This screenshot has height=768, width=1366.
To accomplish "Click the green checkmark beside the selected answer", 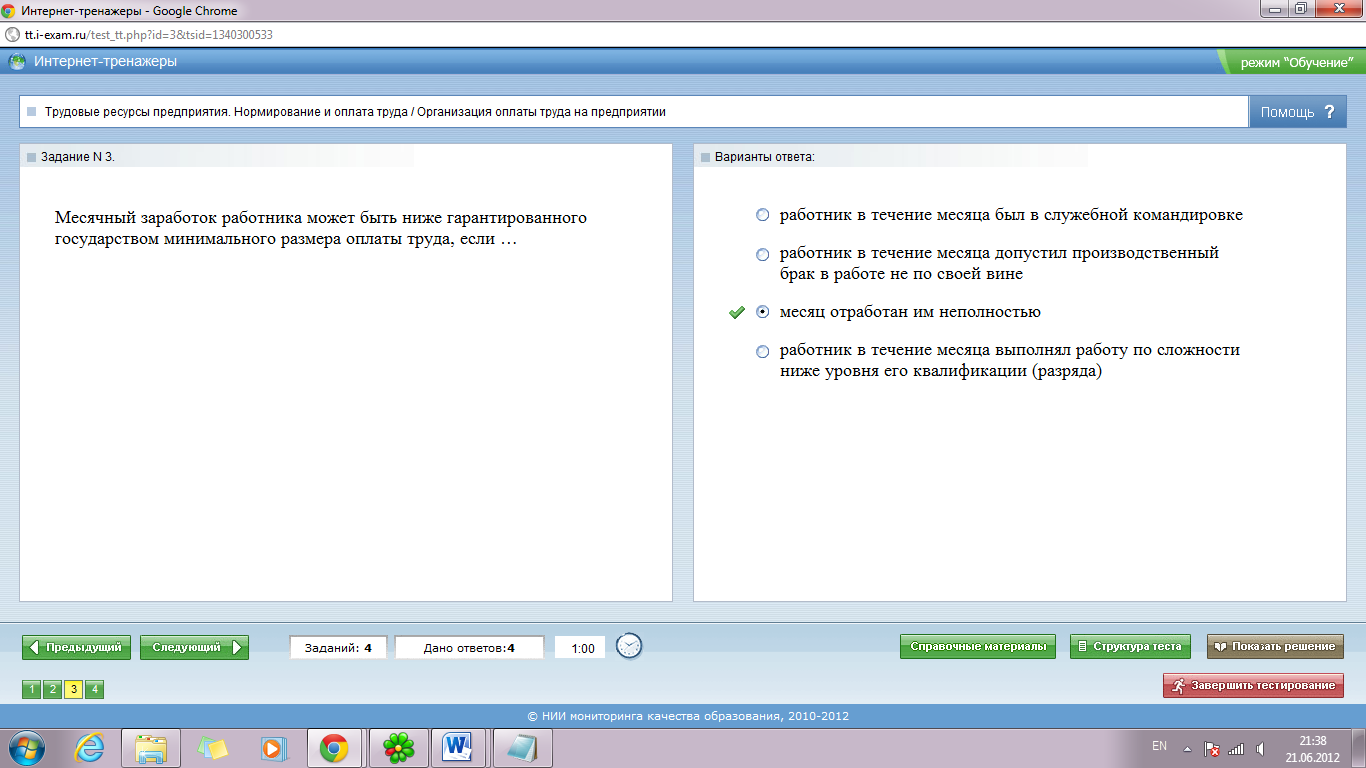I will (737, 313).
